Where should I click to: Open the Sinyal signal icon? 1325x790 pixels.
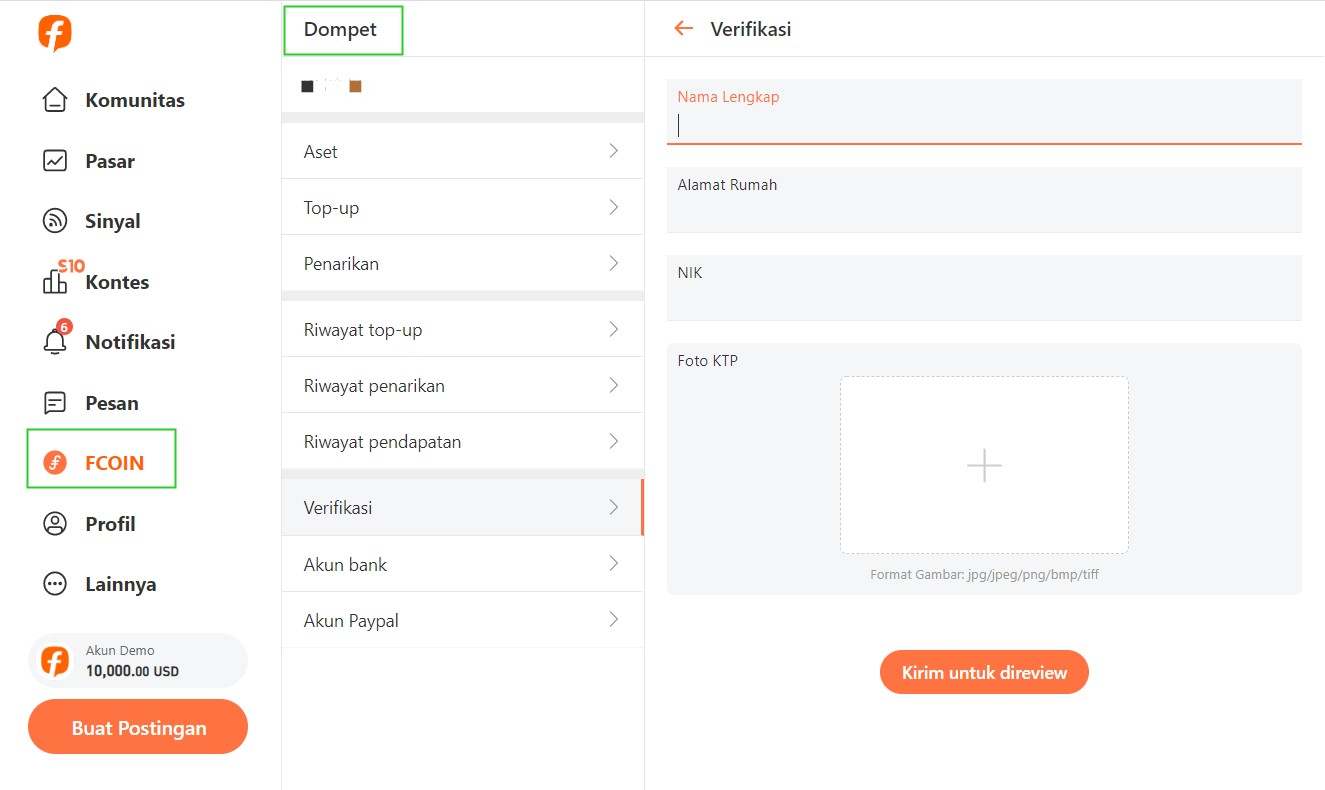tap(55, 221)
